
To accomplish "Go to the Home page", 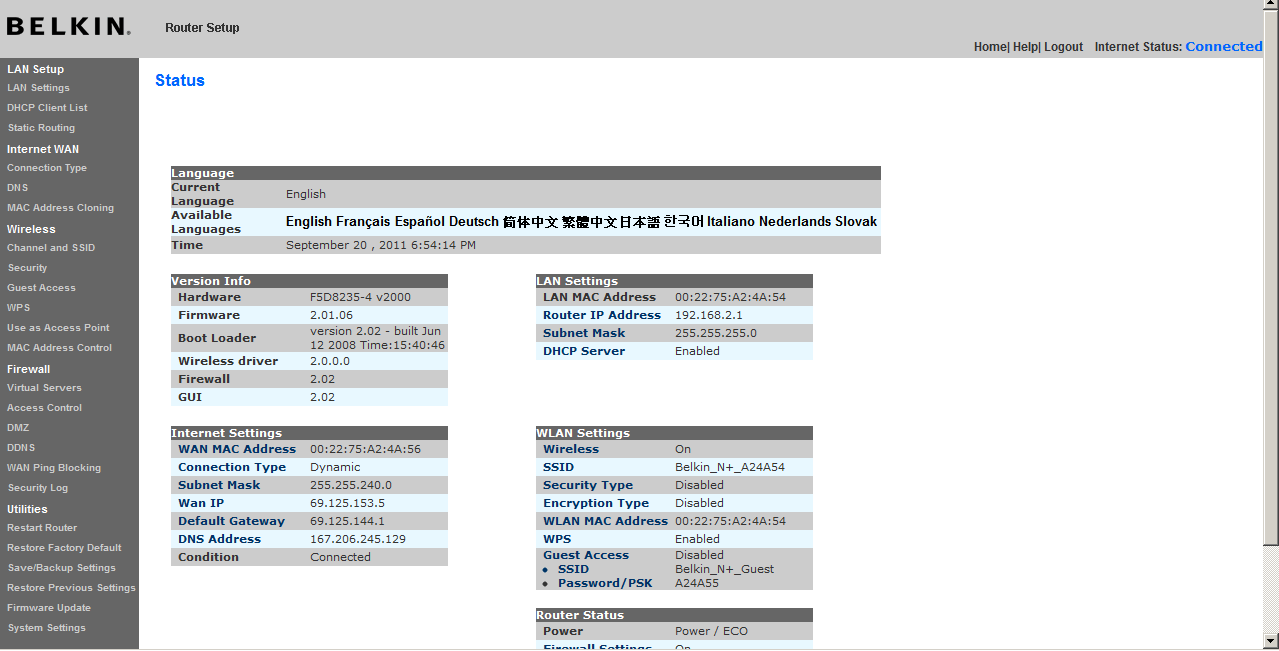I will (x=989, y=46).
